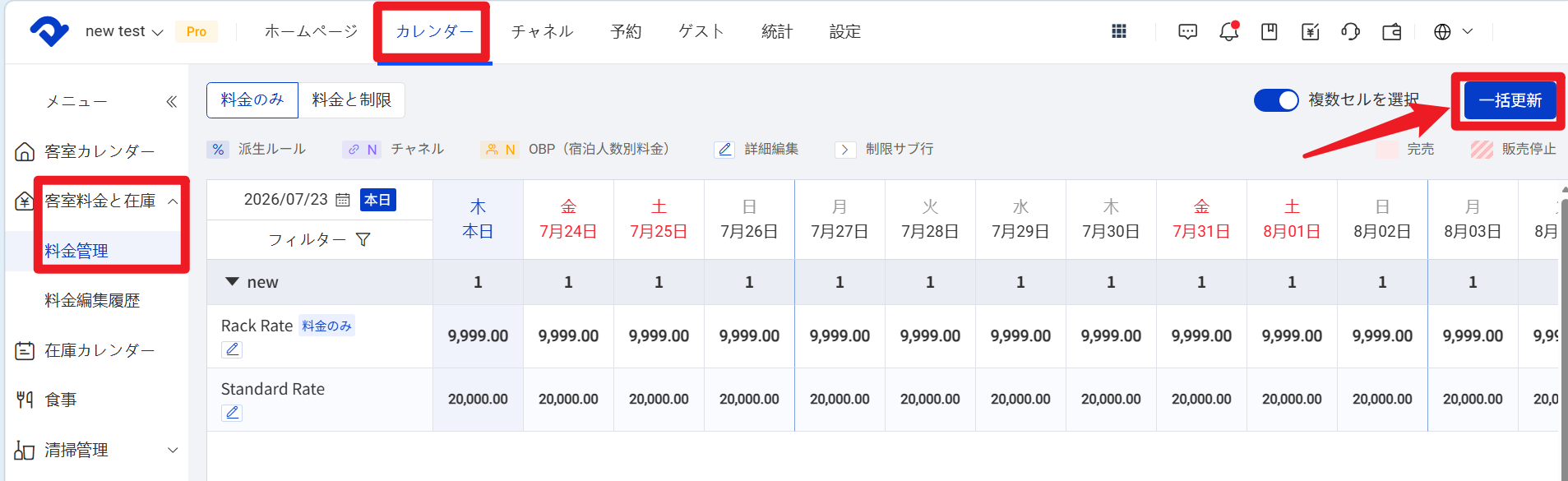Edit the Standard Rate with pencil icon
Screen dimensions: 1568x481
pos(232,413)
